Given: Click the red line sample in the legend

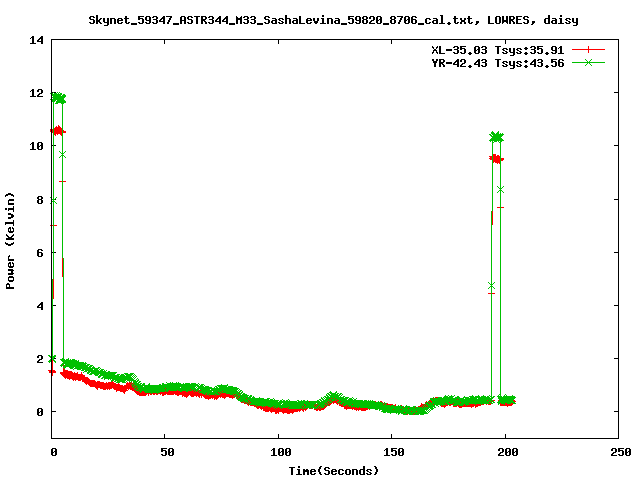Looking at the screenshot, I should [x=588, y=50].
